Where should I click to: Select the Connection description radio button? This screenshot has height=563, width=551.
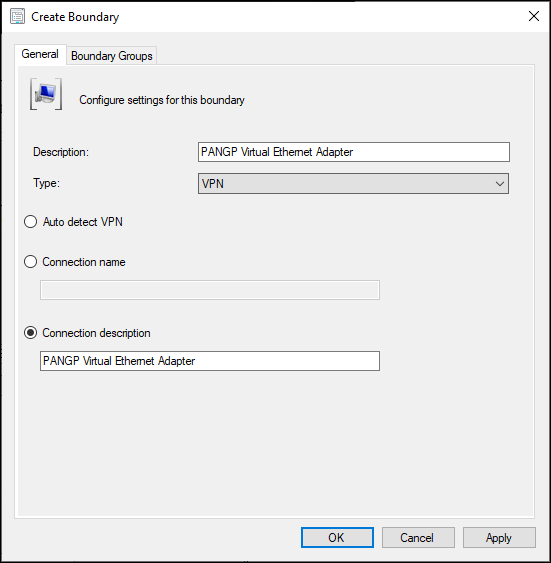31,333
